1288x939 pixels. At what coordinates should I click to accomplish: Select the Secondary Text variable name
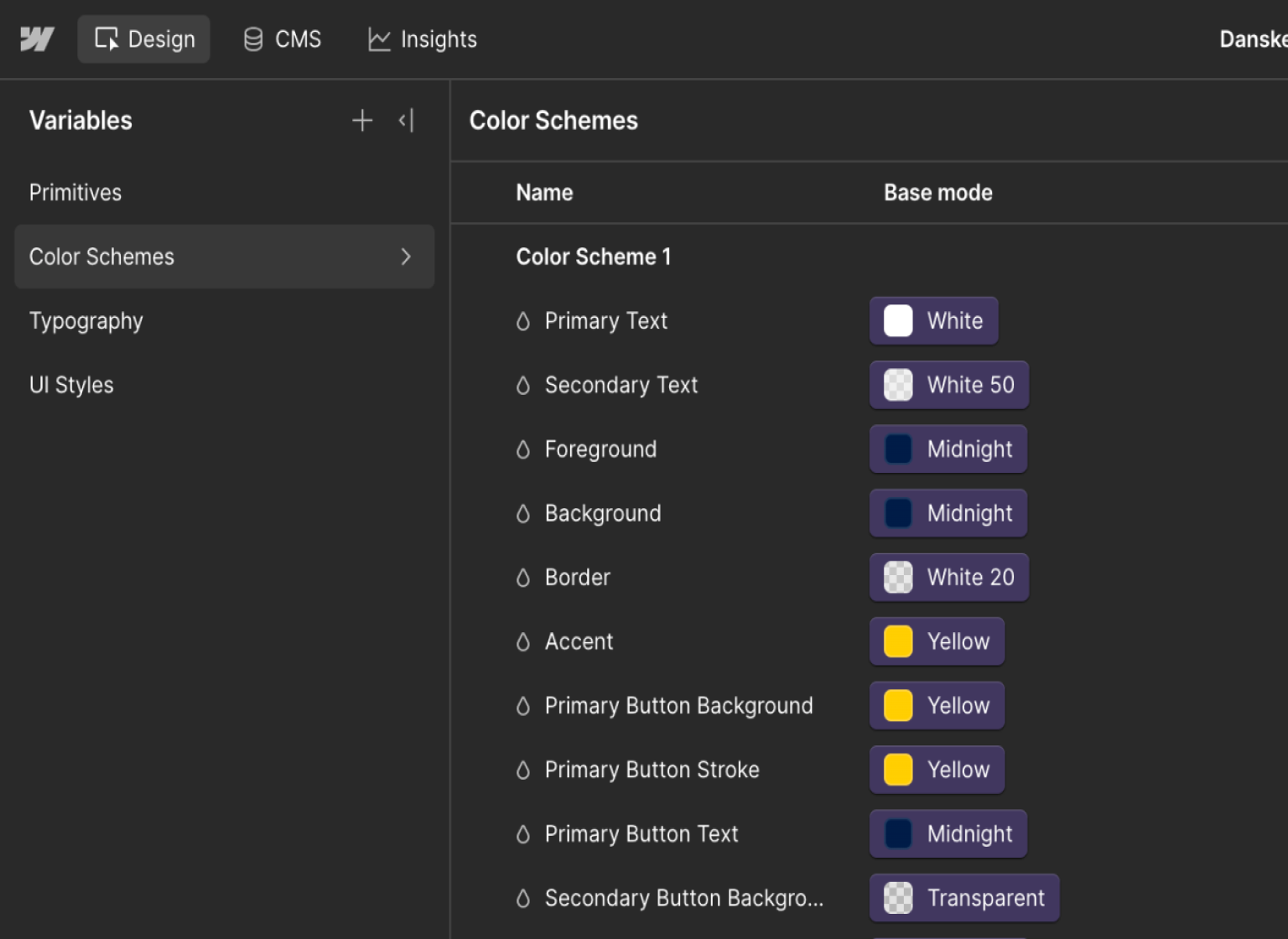click(x=621, y=385)
